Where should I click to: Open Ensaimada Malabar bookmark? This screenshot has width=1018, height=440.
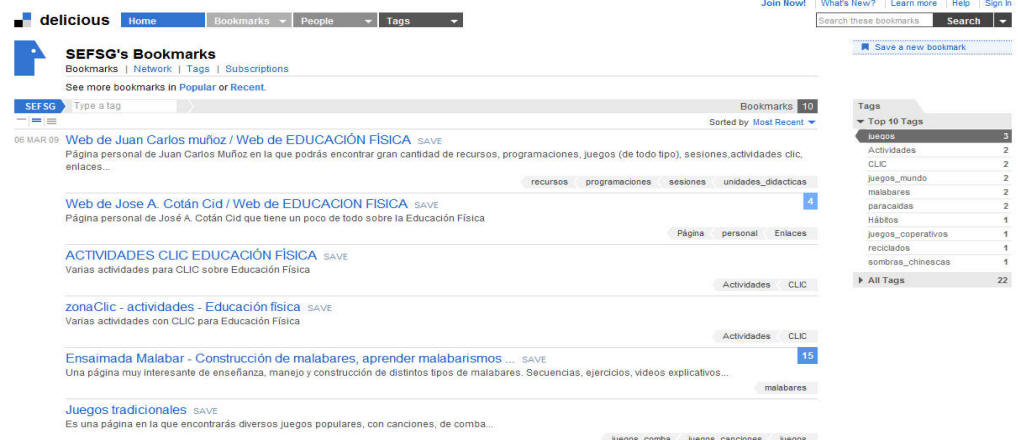coord(290,358)
